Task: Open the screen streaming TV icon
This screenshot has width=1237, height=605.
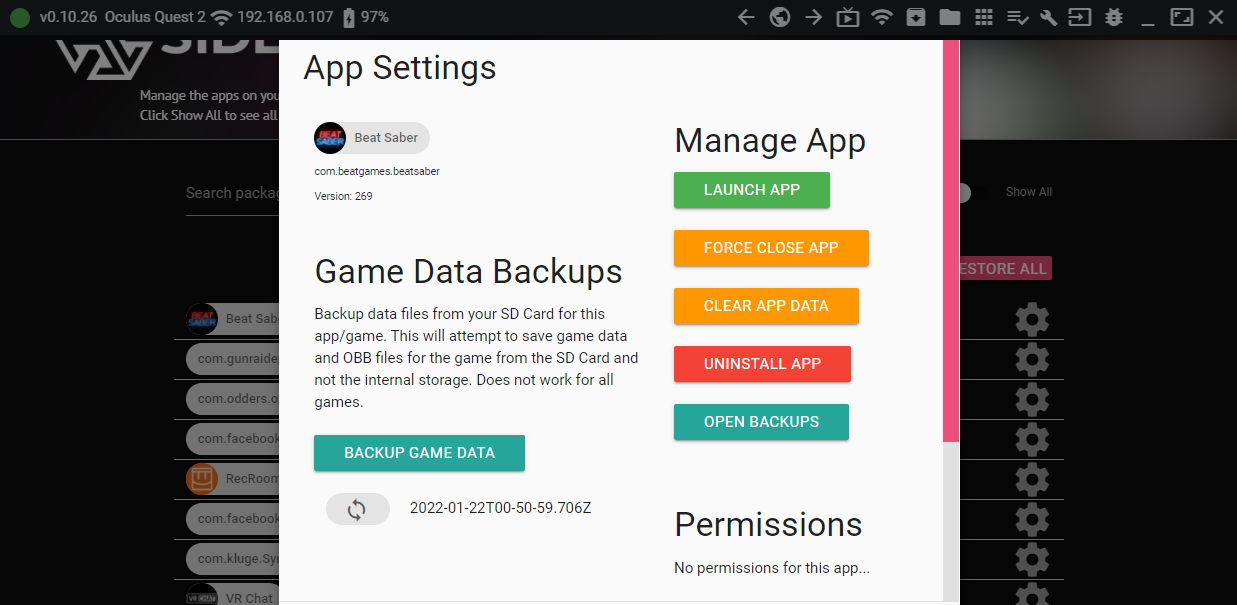Action: point(848,17)
